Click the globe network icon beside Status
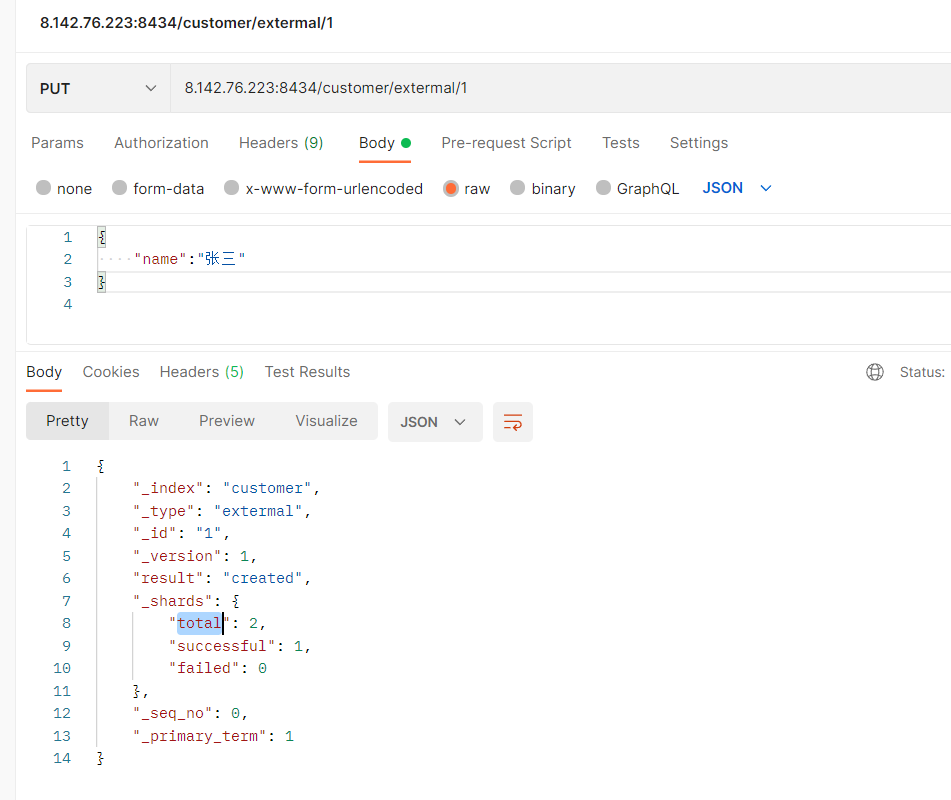Screen dimensions: 951x800 875,372
